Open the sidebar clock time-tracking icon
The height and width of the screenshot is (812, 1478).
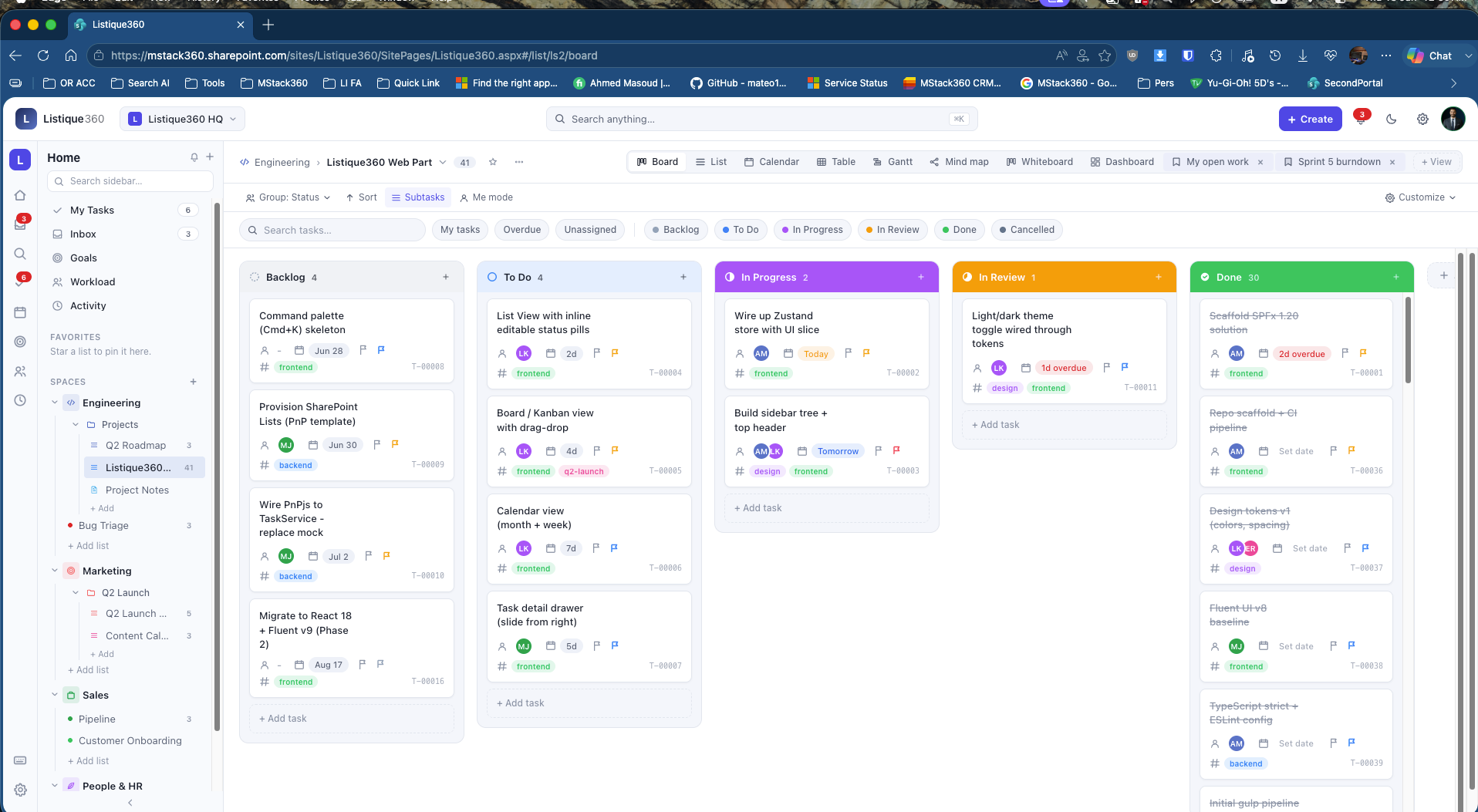(21, 400)
